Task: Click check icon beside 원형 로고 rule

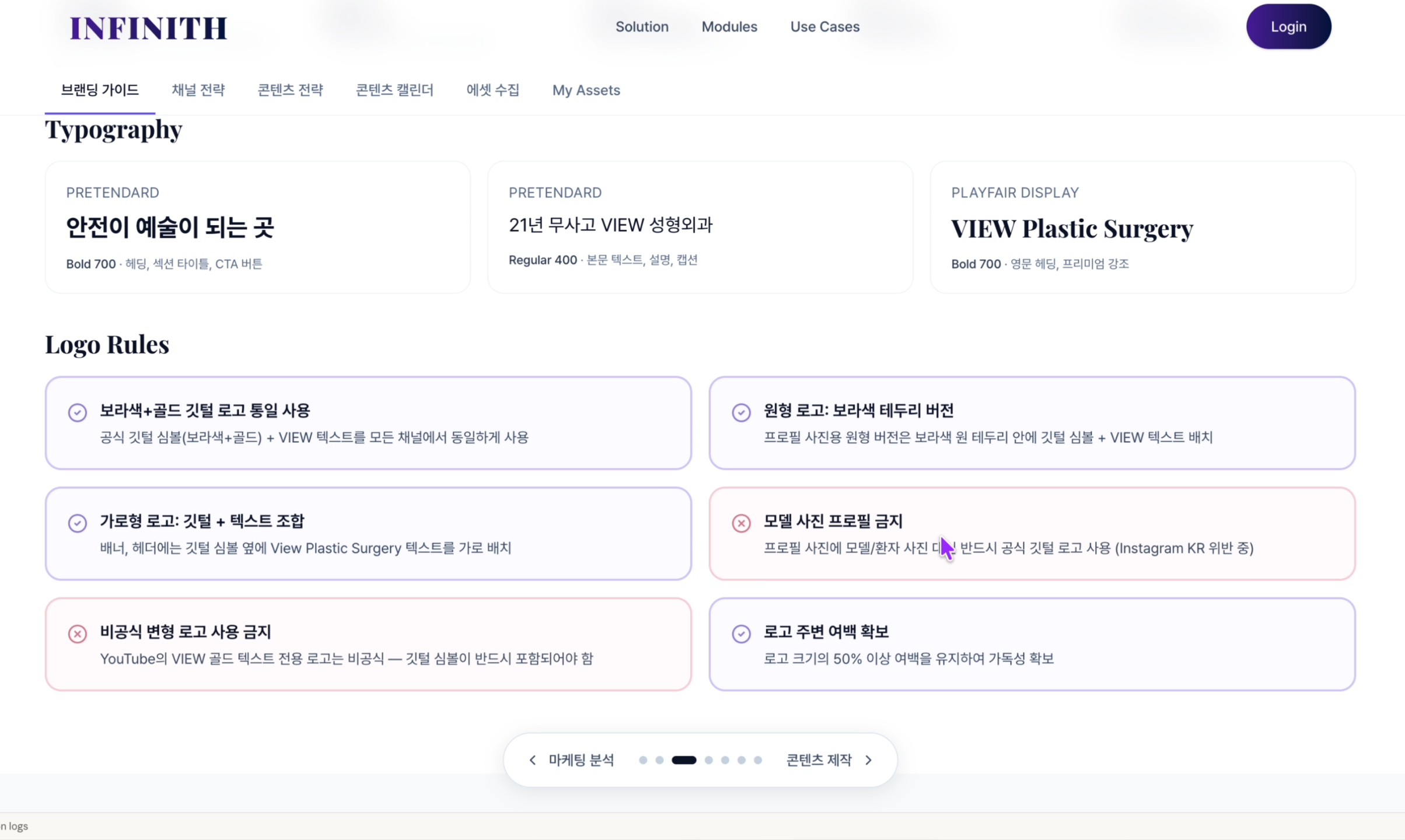Action: [x=741, y=412]
